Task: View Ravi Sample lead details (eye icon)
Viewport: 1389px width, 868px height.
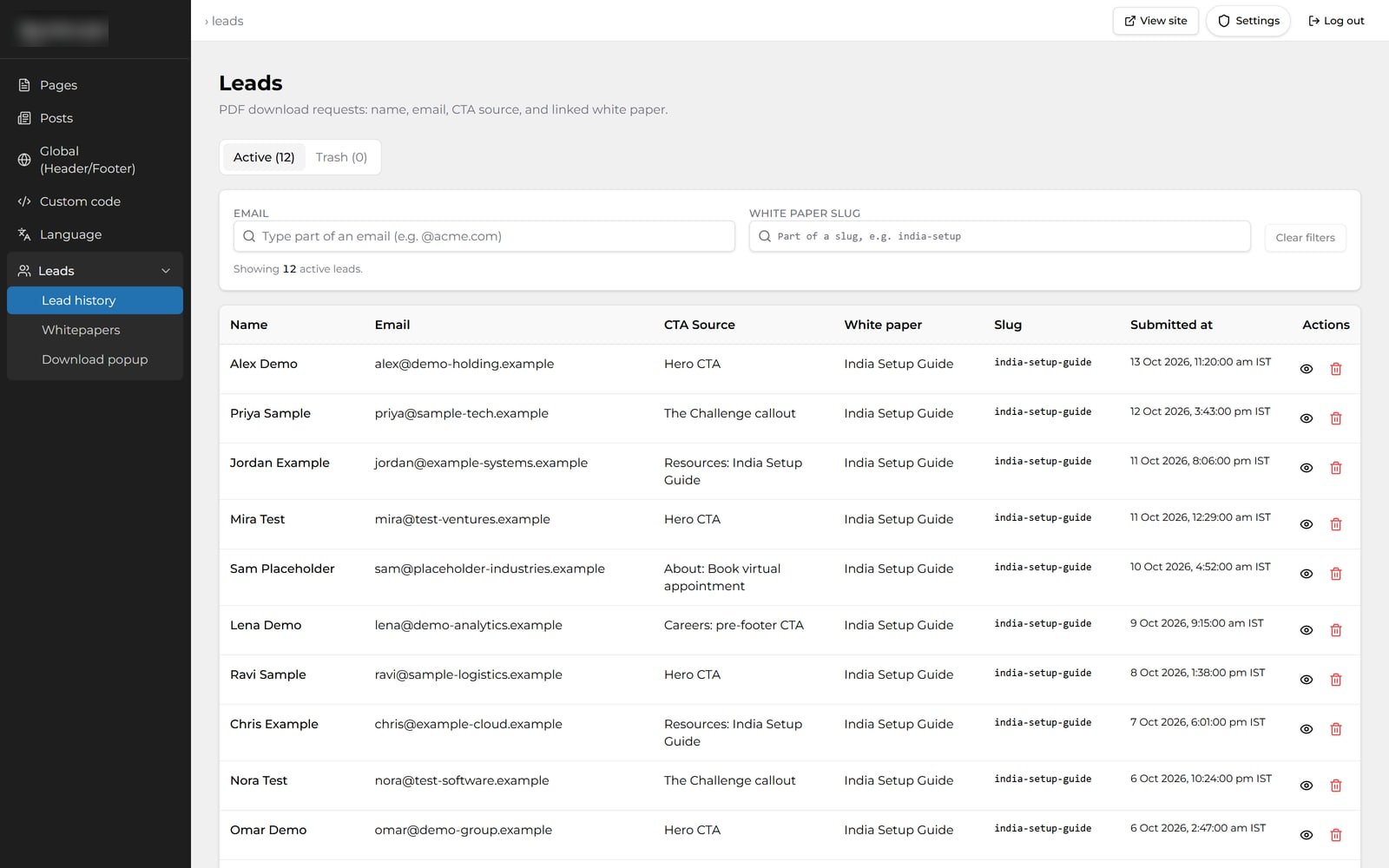Action: [1306, 680]
